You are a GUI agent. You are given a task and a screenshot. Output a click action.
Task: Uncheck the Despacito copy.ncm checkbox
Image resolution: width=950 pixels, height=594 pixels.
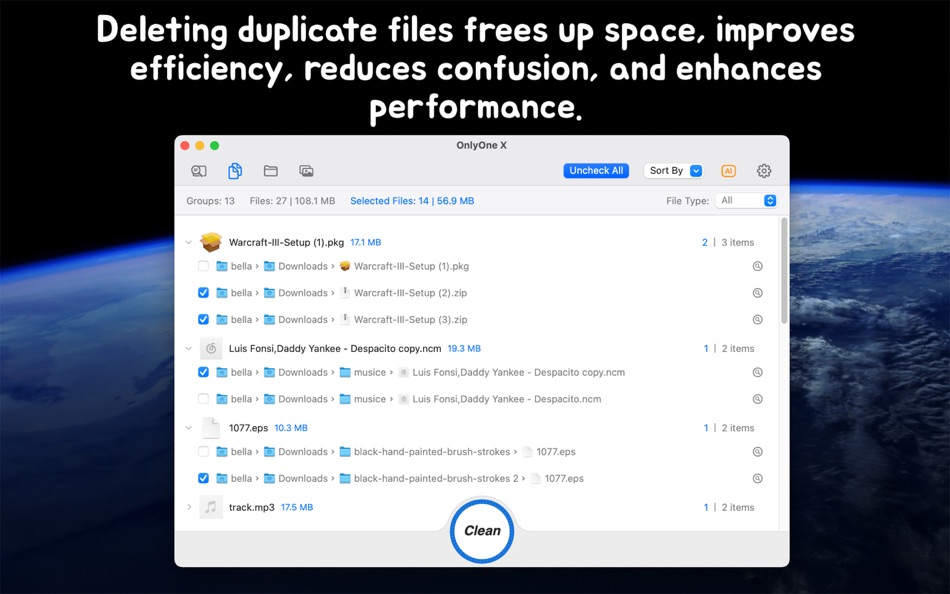[x=204, y=372]
